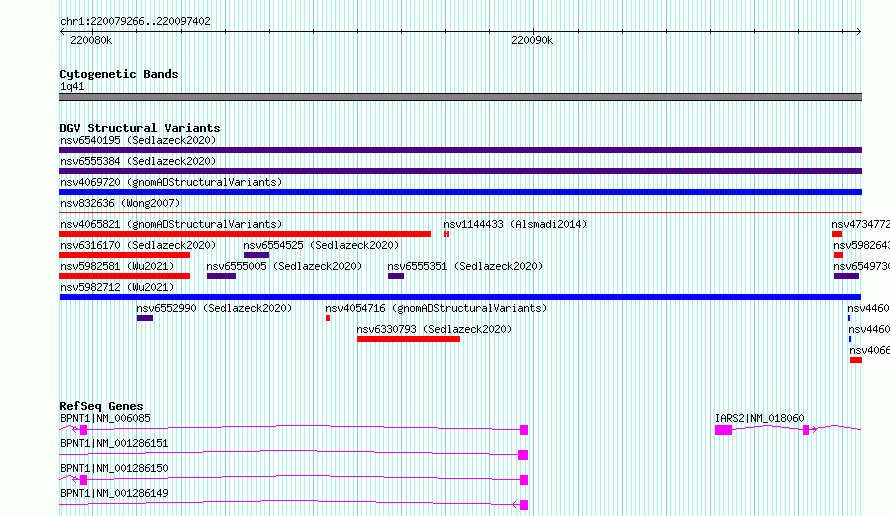The image size is (890, 516).
Task: Click the gray 1q41 cytogenetic band bar
Action: pyautogui.click(x=460, y=97)
